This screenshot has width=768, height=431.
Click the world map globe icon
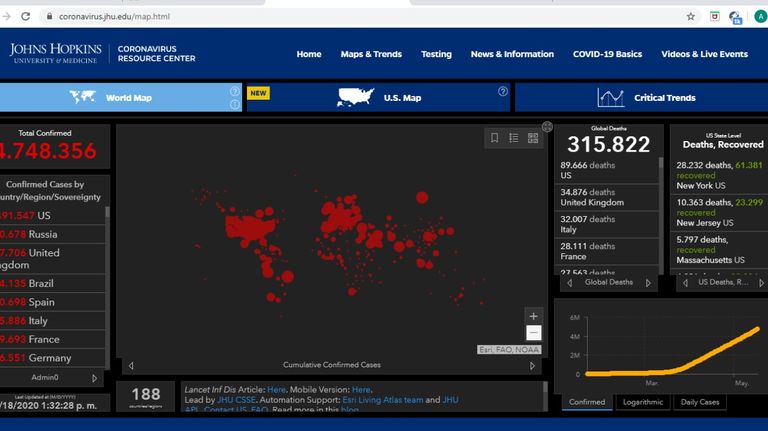tap(82, 96)
